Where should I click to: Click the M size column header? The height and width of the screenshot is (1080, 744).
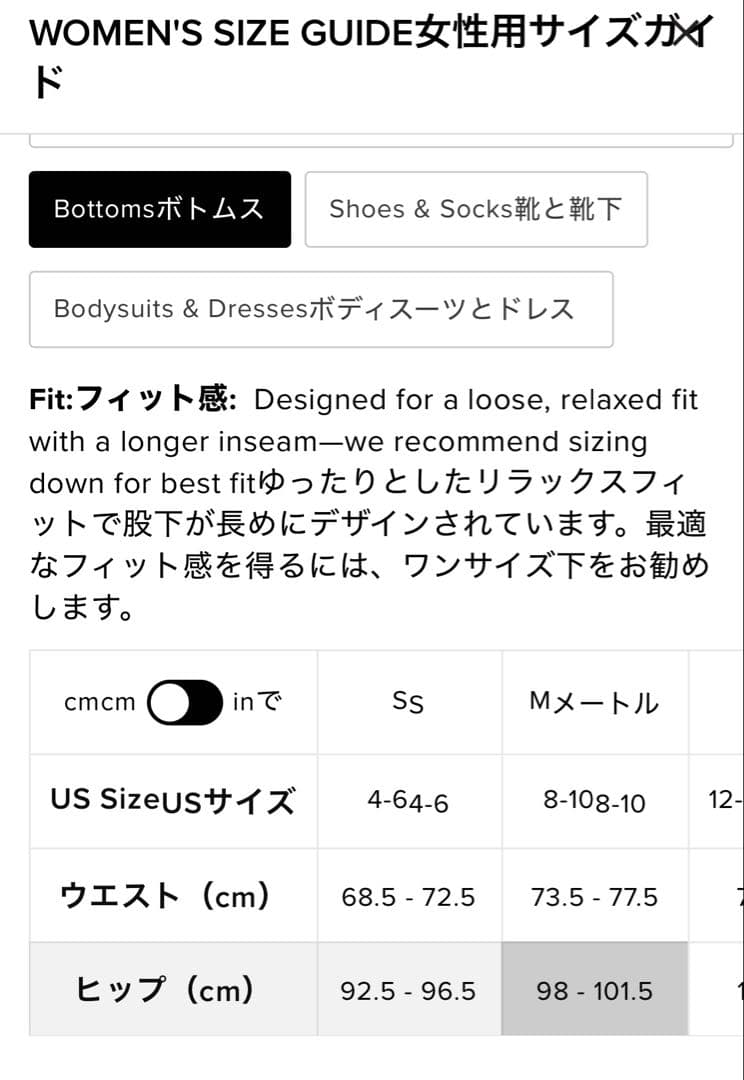click(594, 702)
